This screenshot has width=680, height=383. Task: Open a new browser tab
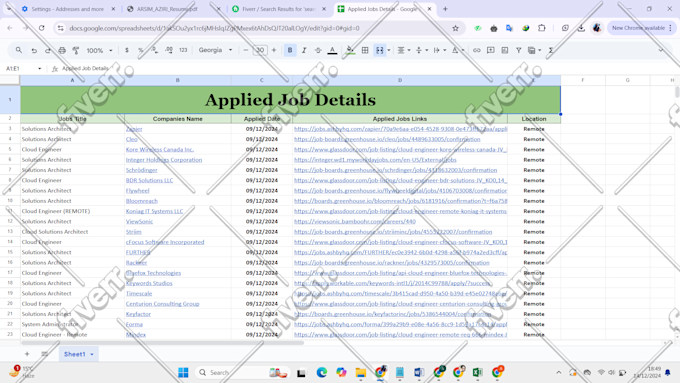click(445, 9)
